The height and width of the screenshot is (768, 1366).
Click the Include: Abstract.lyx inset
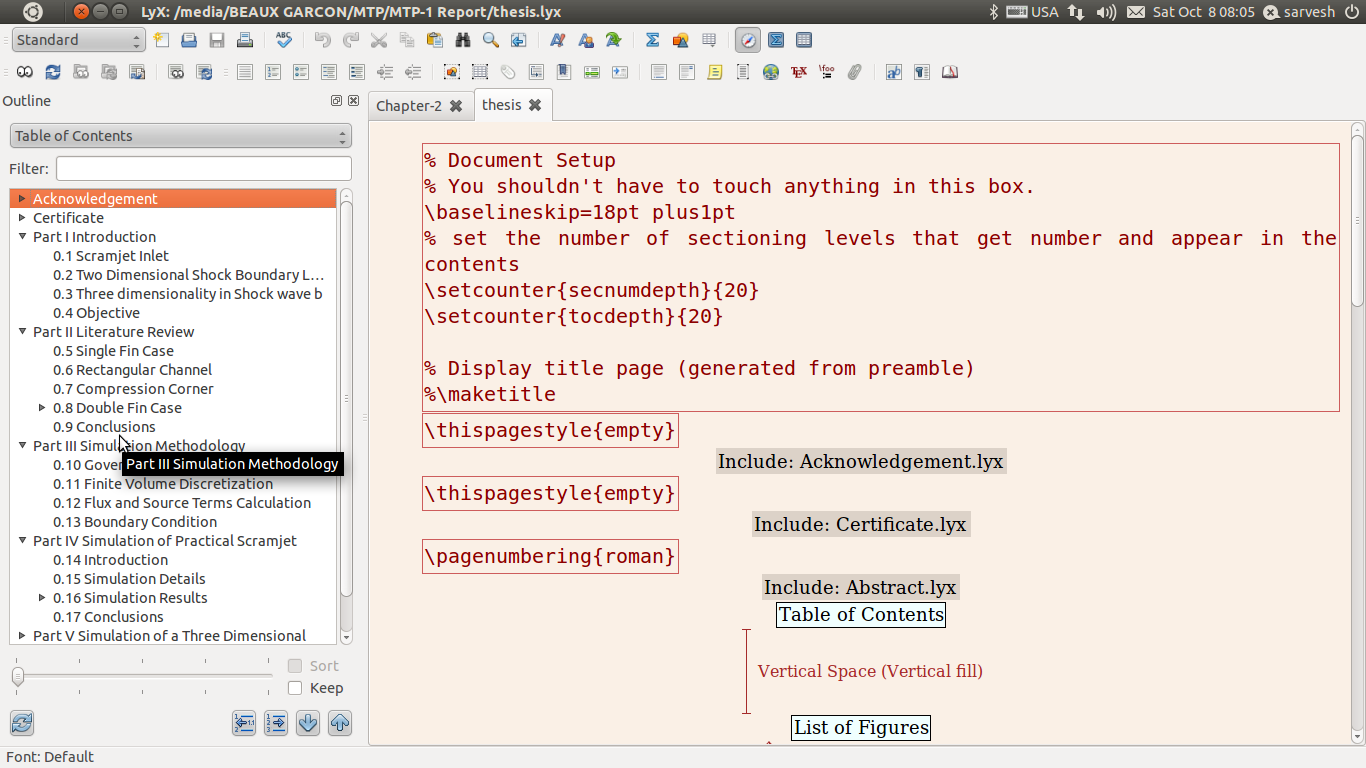click(860, 587)
